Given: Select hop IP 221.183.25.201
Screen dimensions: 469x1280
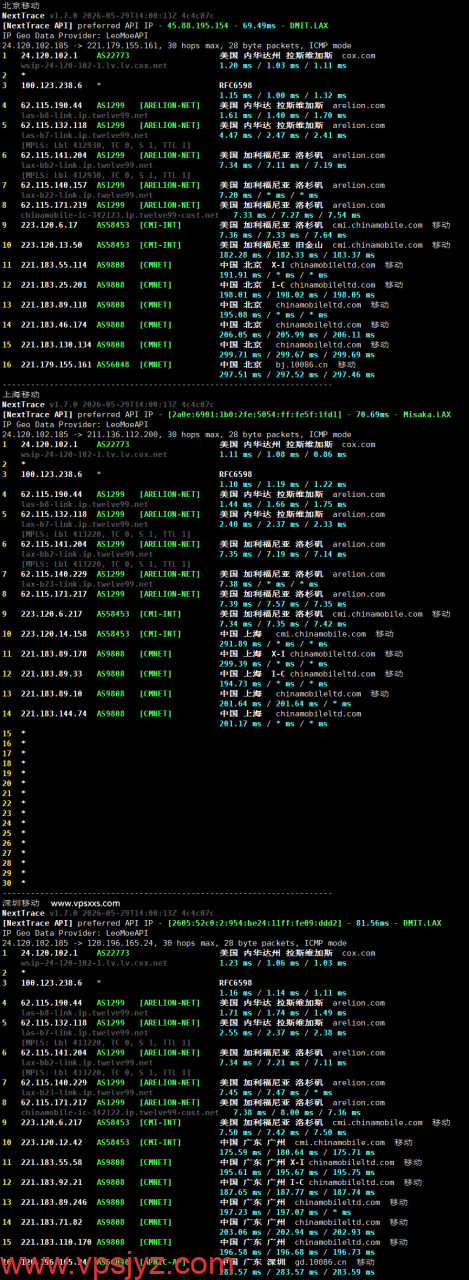Looking at the screenshot, I should [x=53, y=284].
